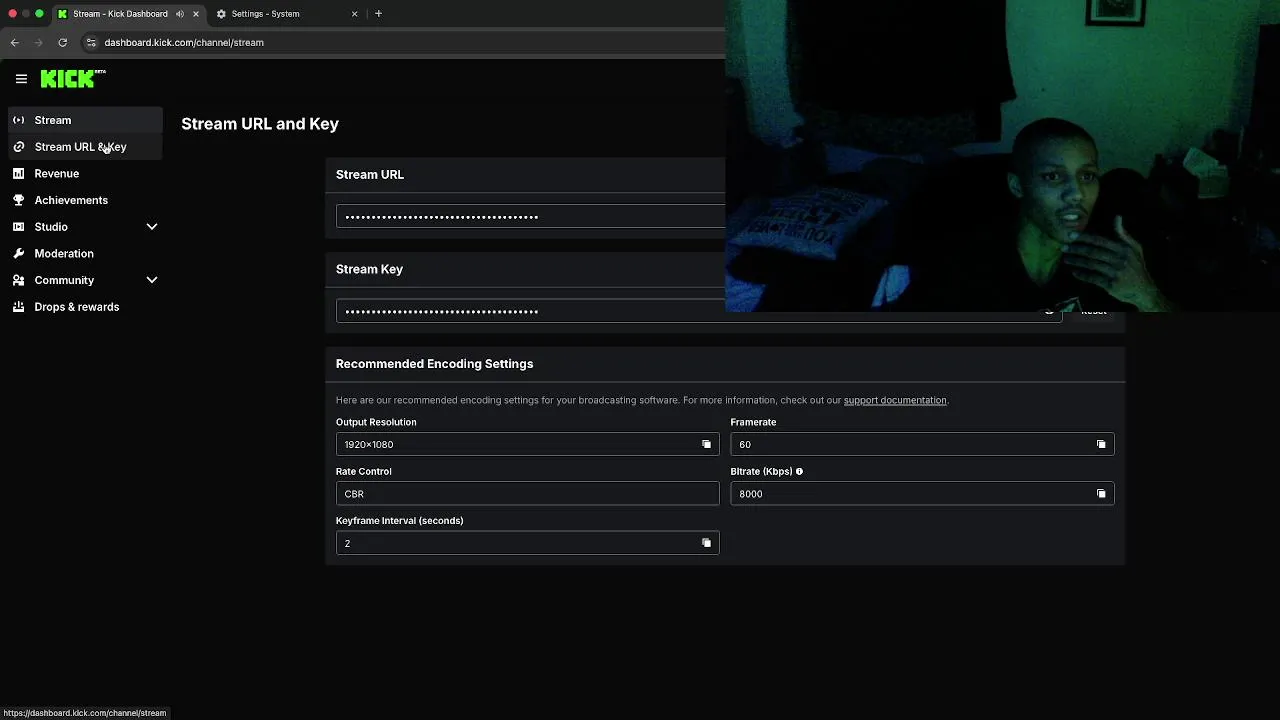This screenshot has width=1280, height=720.
Task: Click the address bar URL dashboard.kick.com/channel/stream
Action: (x=184, y=42)
